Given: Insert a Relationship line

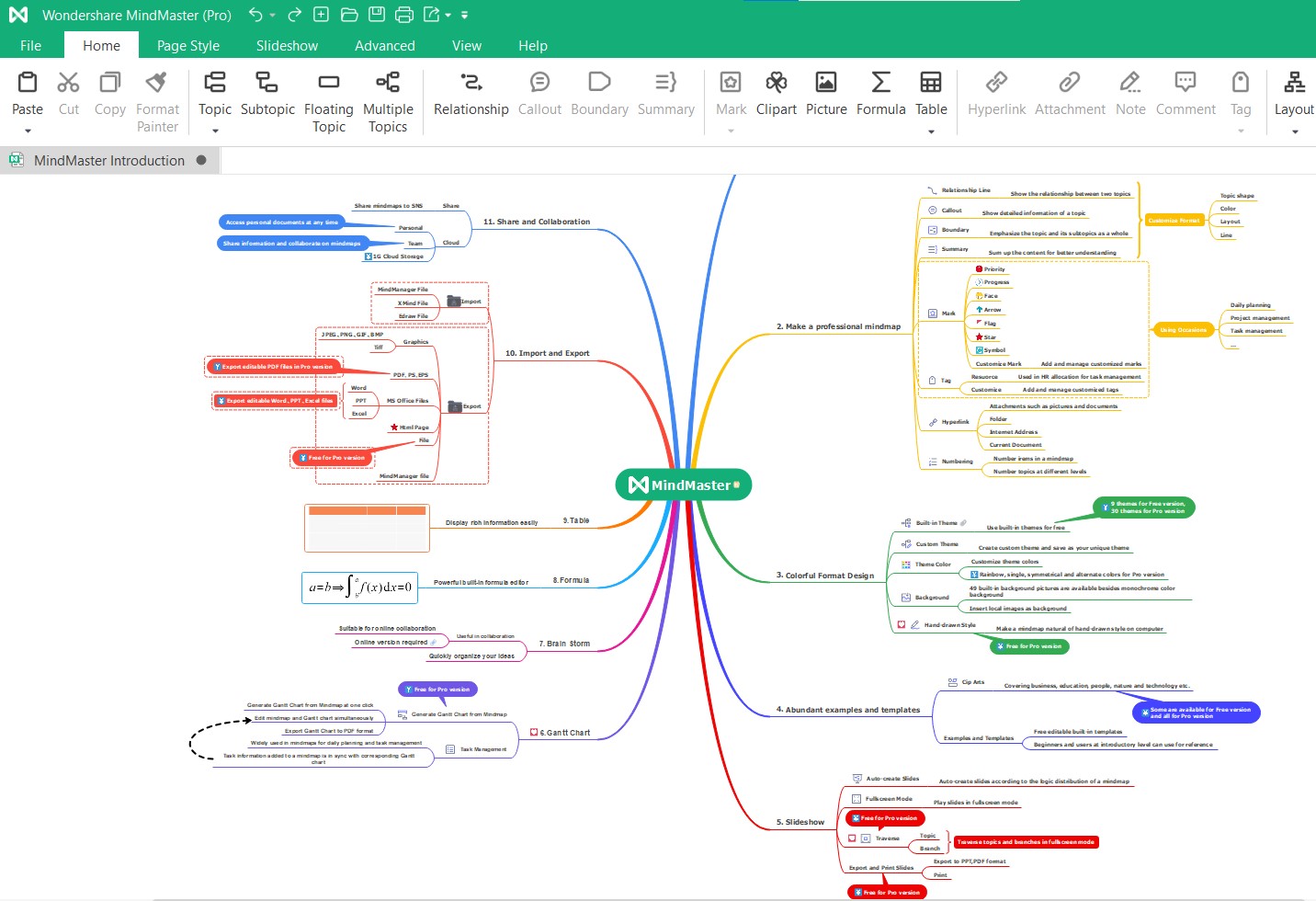Looking at the screenshot, I should pos(471,94).
